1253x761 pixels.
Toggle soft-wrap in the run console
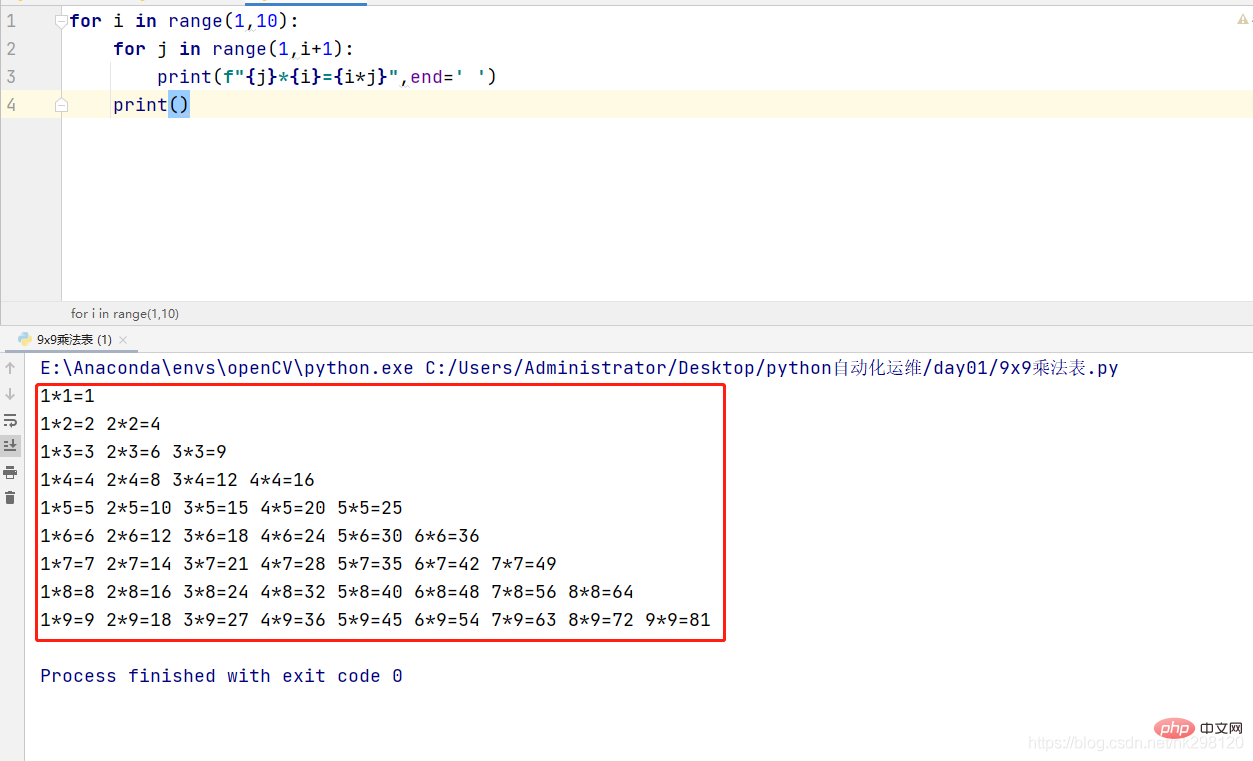[x=10, y=420]
